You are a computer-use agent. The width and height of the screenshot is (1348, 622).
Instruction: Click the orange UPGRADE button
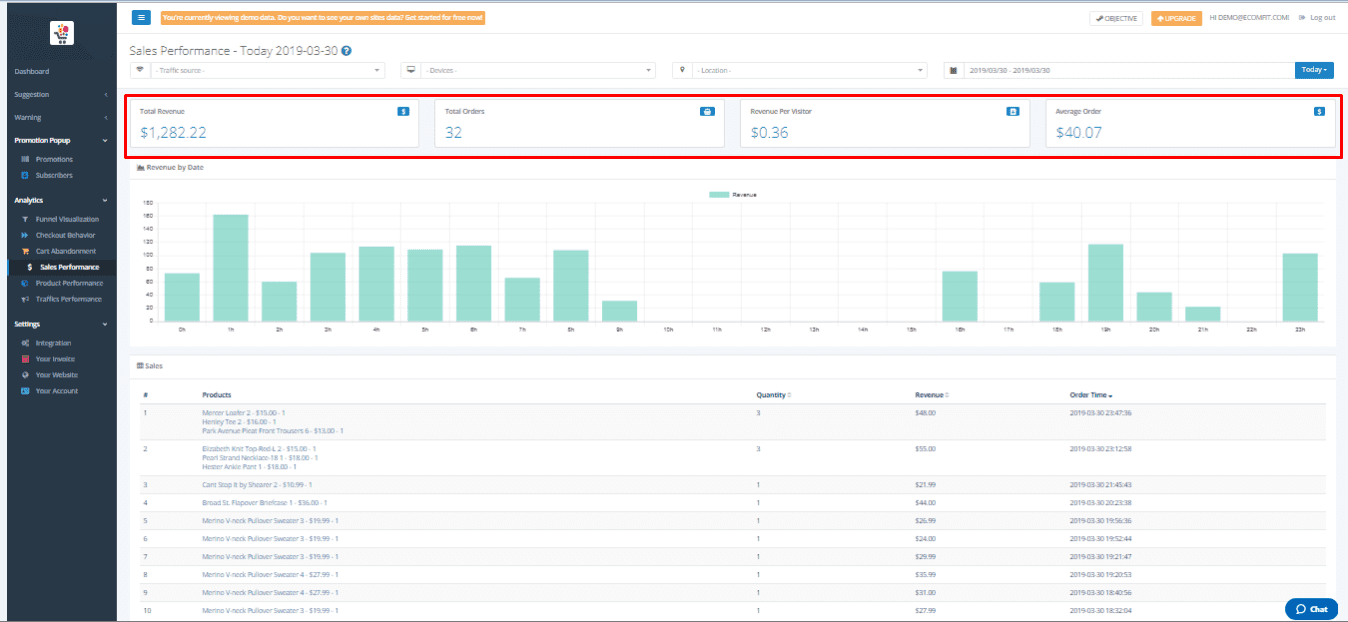point(1176,18)
